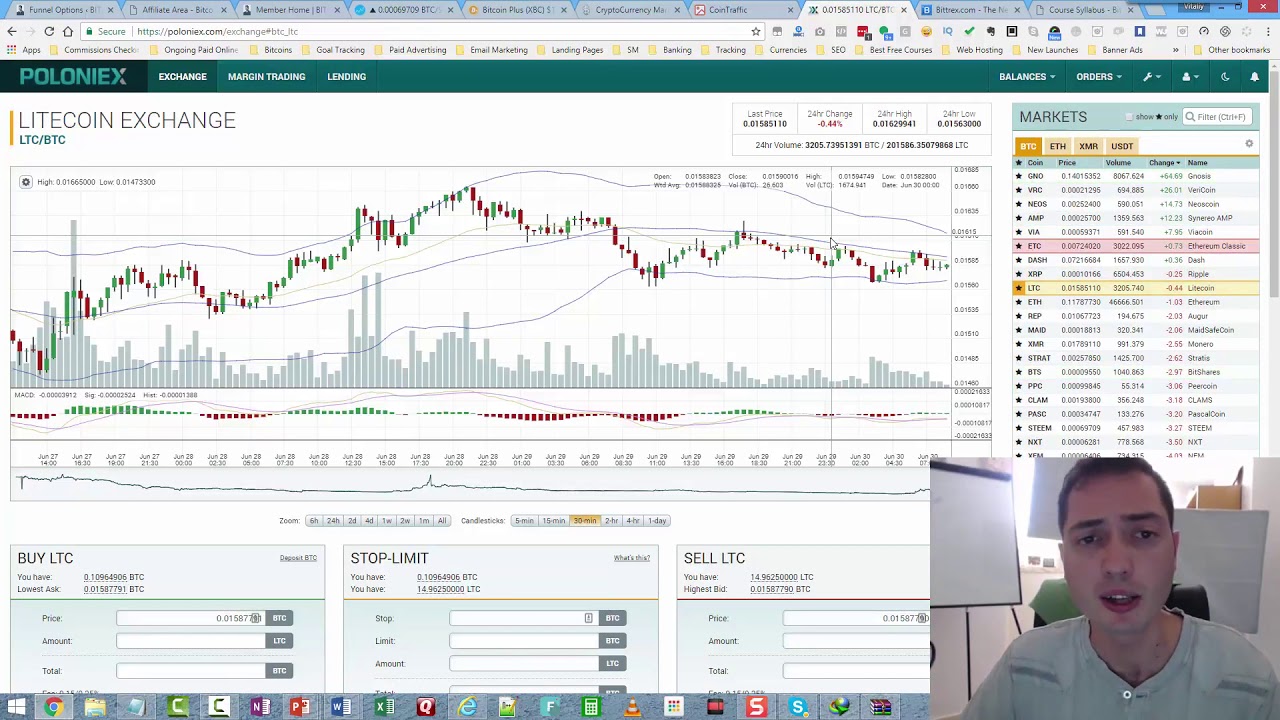
Task: Bookmark this page with the star icon
Action: 755,31
